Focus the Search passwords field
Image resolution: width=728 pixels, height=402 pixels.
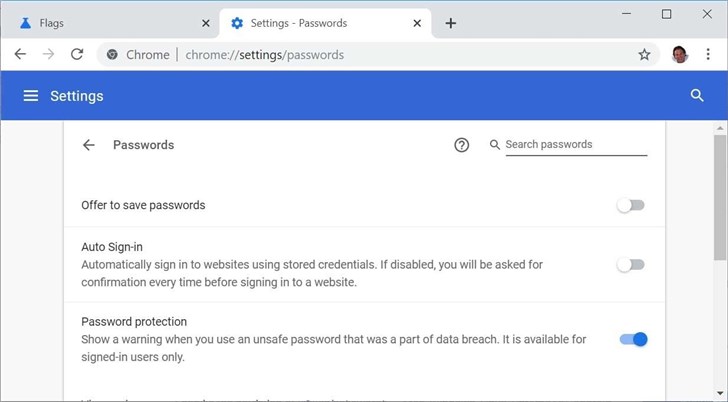point(575,145)
